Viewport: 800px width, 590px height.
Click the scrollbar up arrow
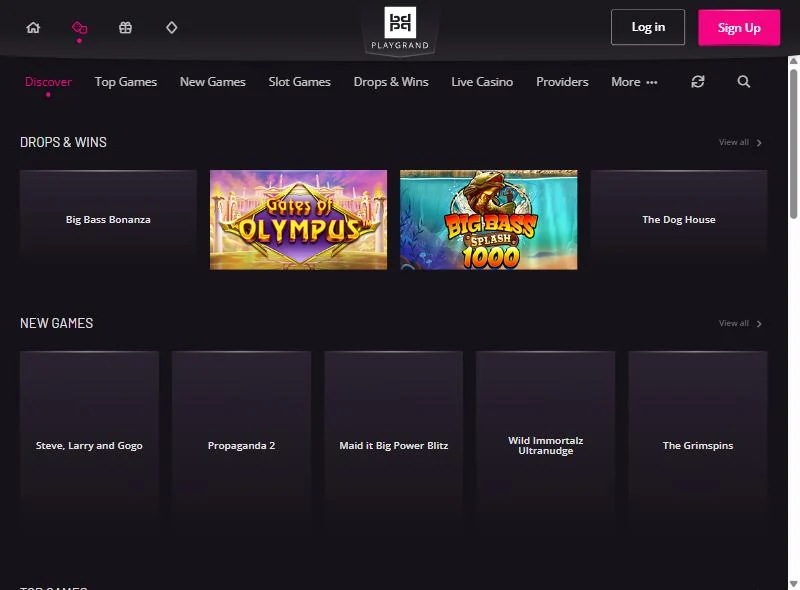click(793, 61)
